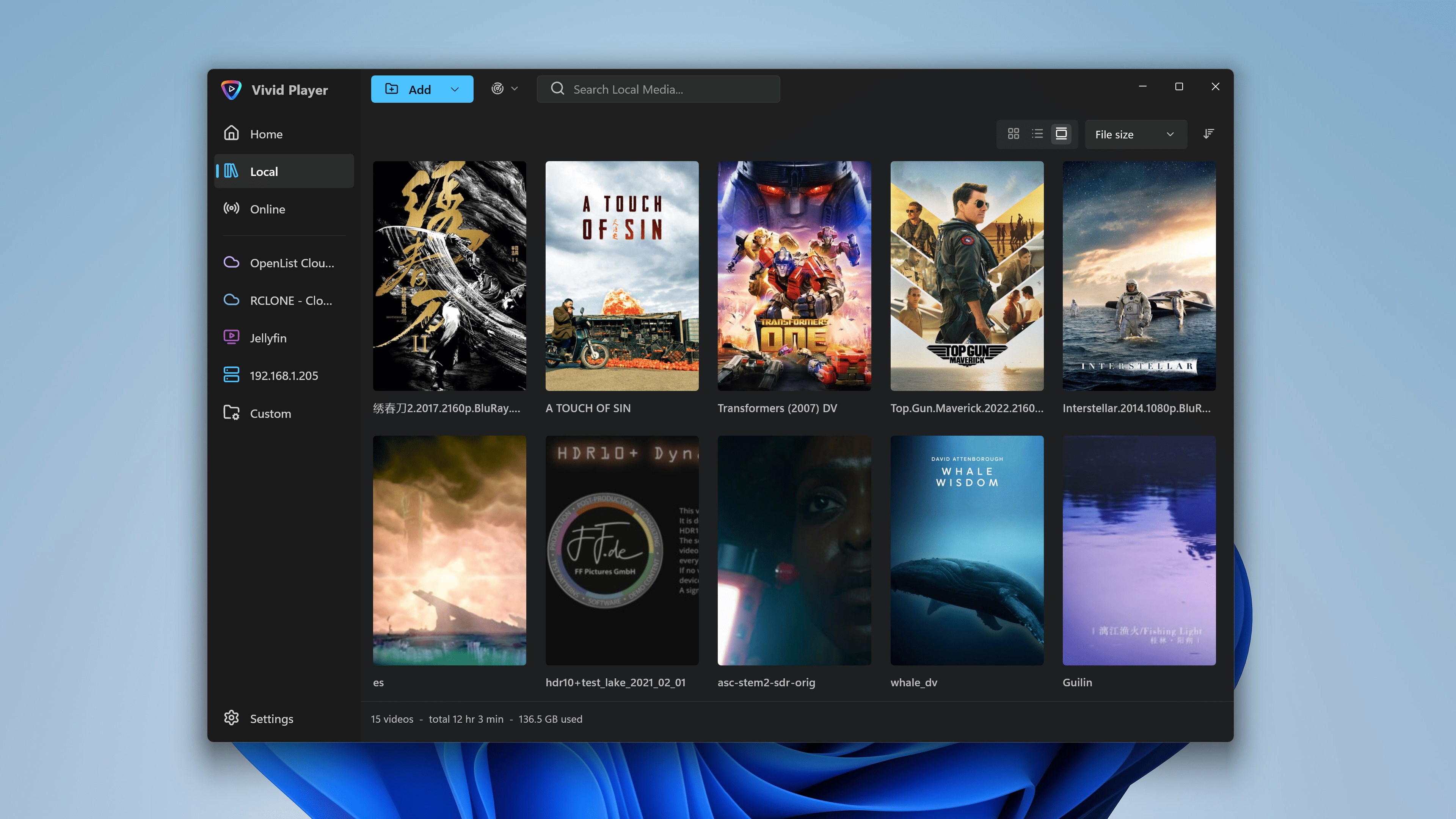Select the Local tab label
Viewport: 1456px width, 819px height.
tap(264, 172)
